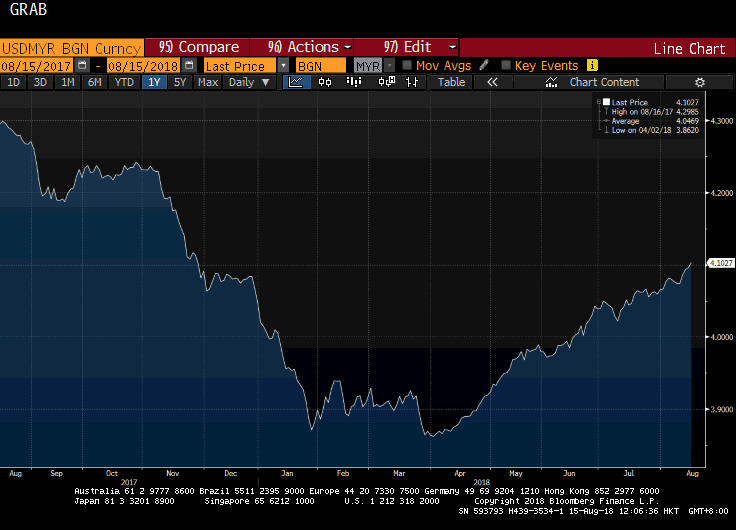This screenshot has height=530, width=736.
Task: Click the chart settings gear icon
Action: pyautogui.click(x=699, y=82)
